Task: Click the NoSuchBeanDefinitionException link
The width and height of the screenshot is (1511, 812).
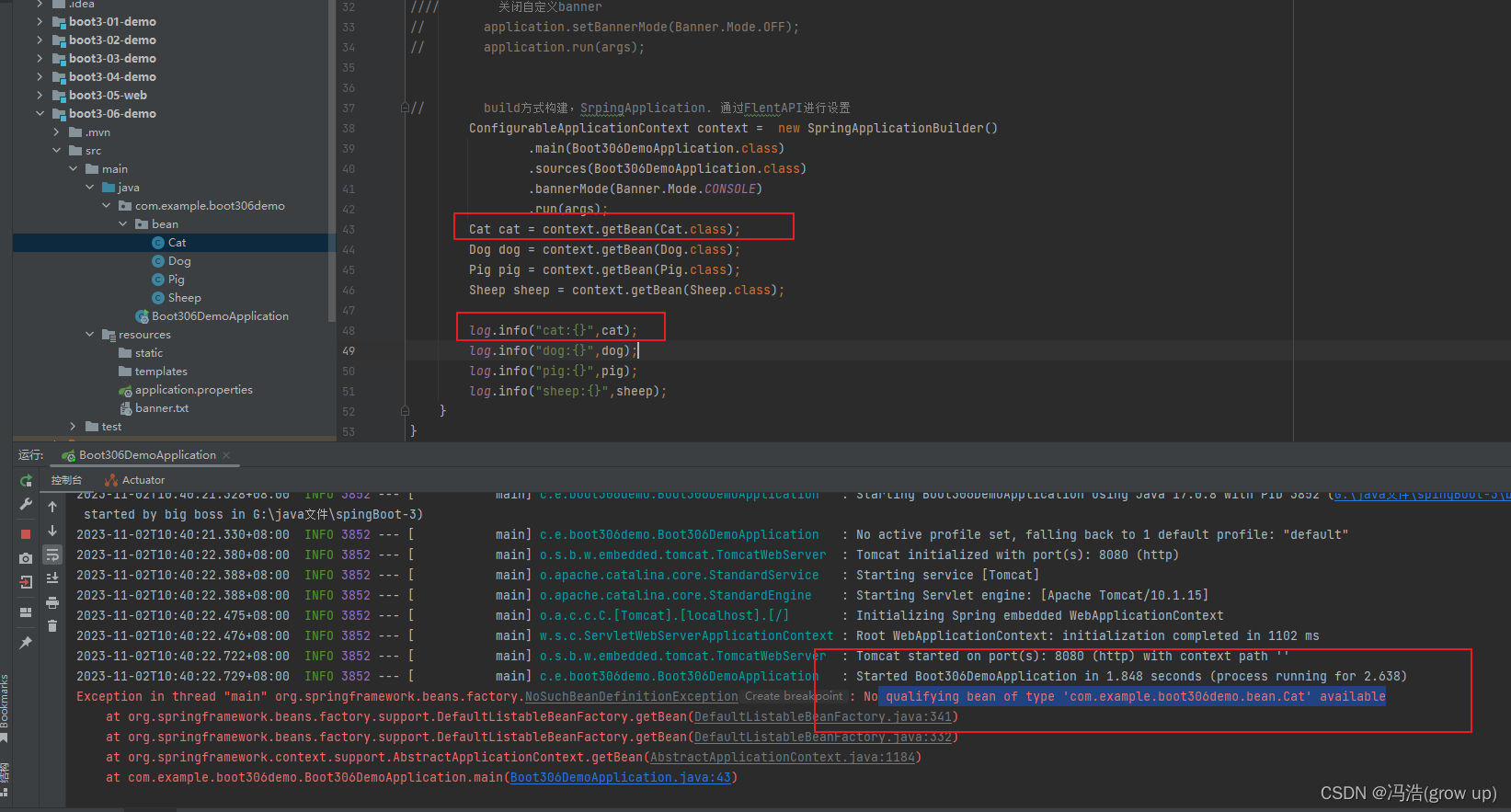Action: coord(631,696)
